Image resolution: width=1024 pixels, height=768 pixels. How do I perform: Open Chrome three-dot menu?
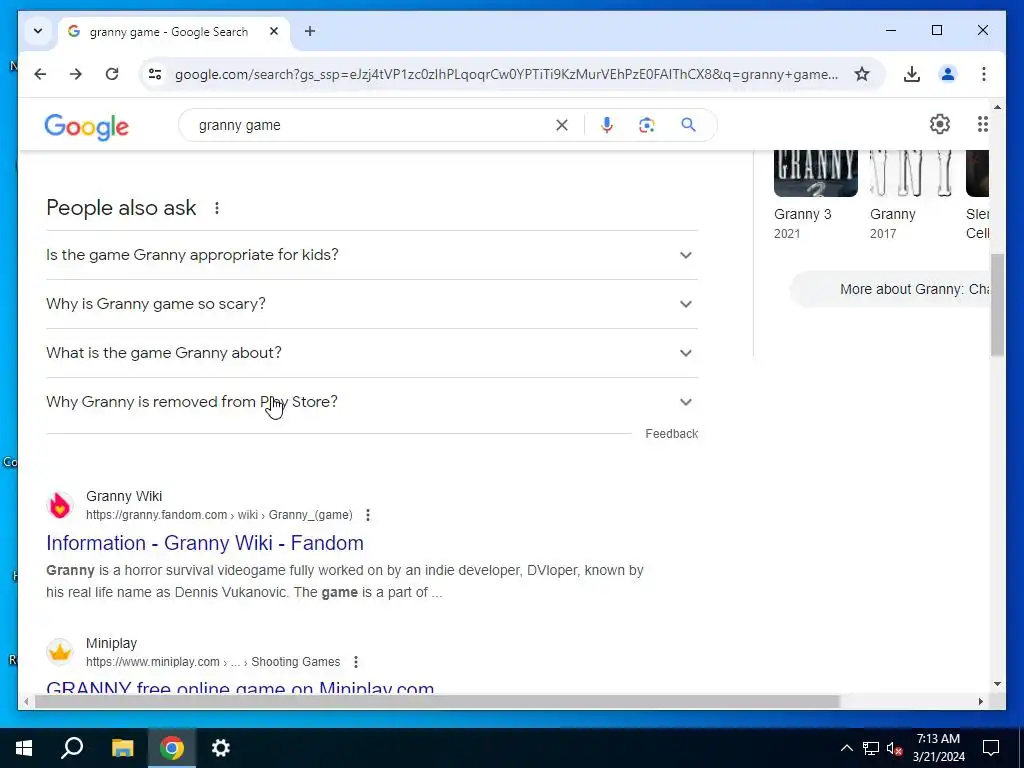[984, 74]
